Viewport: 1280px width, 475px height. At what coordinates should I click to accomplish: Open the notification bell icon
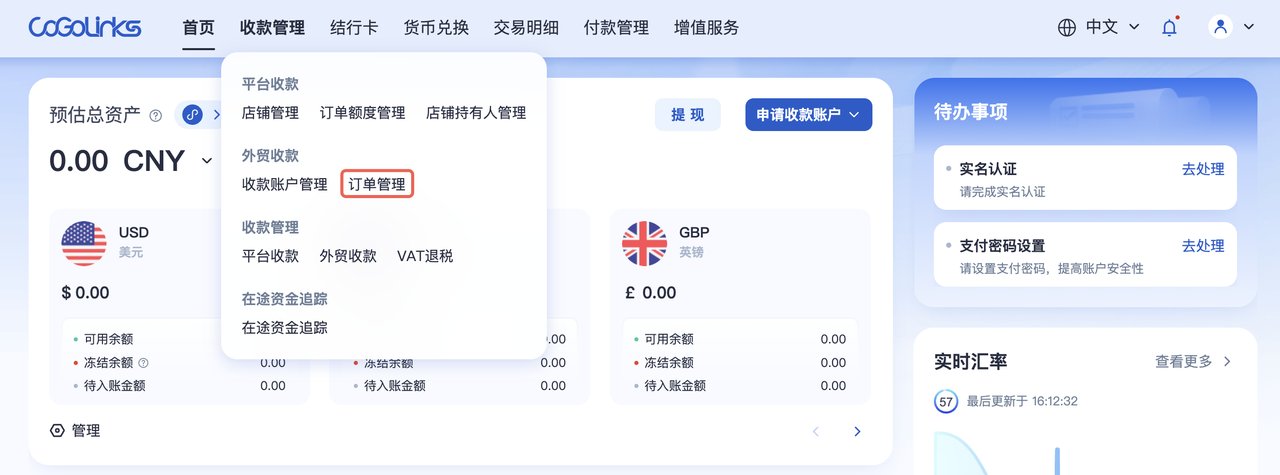(x=1169, y=27)
